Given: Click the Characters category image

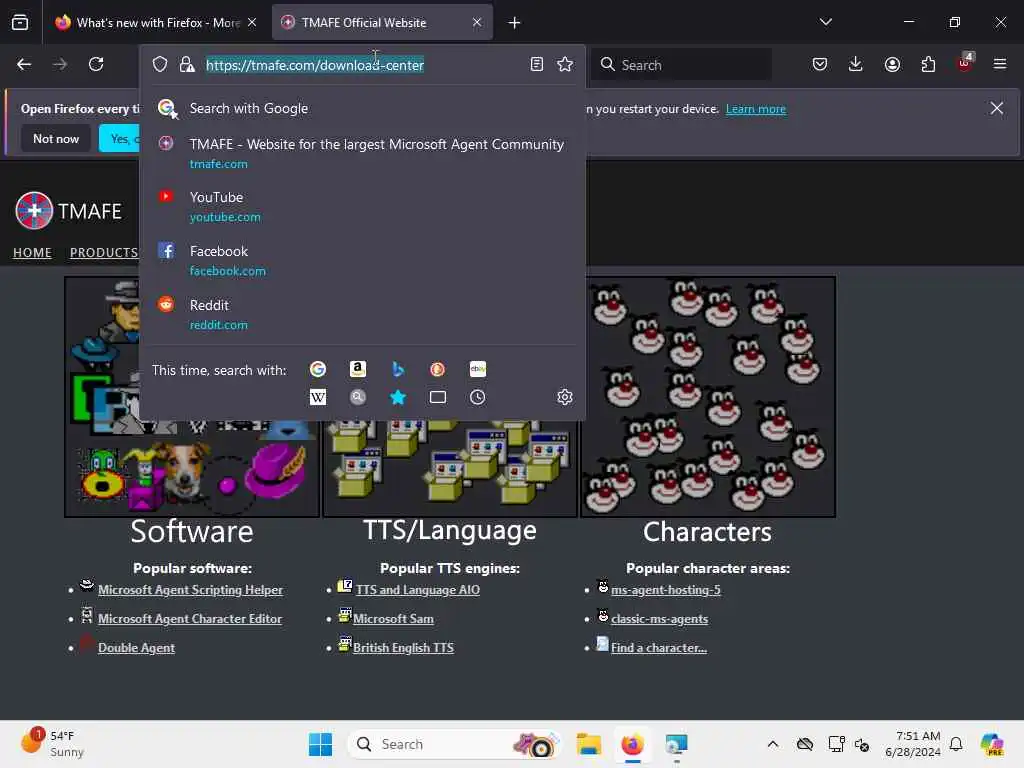Looking at the screenshot, I should pyautogui.click(x=708, y=396).
